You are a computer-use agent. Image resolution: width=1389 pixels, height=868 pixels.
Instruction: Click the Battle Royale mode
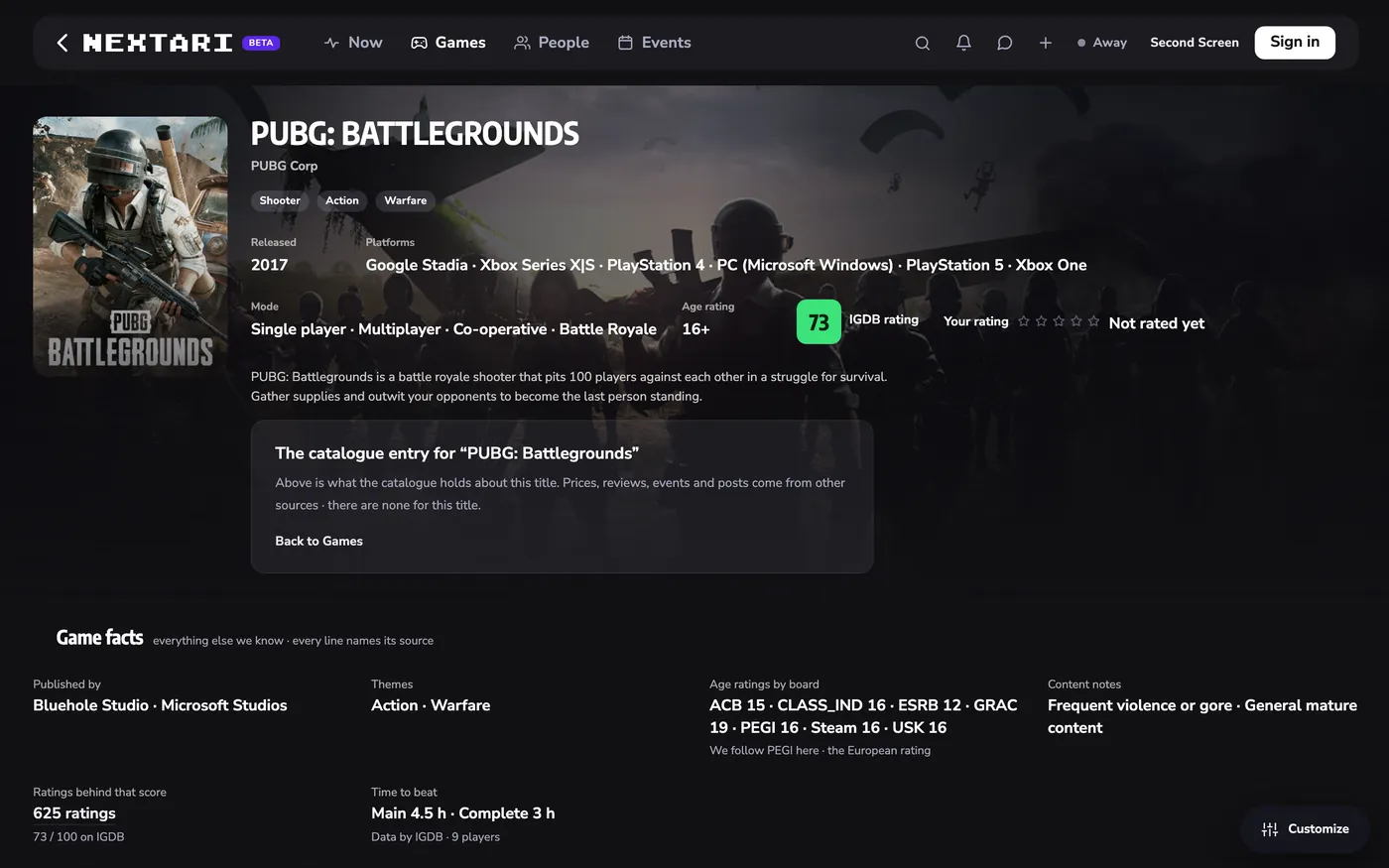point(608,329)
